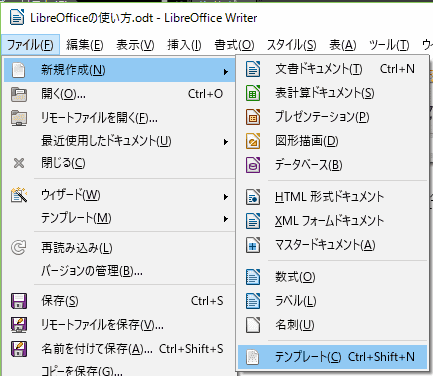Screen dimensions: 433x376
Task: Choose 名前を付けて保存(A)... entry
Action: [x=120, y=349]
